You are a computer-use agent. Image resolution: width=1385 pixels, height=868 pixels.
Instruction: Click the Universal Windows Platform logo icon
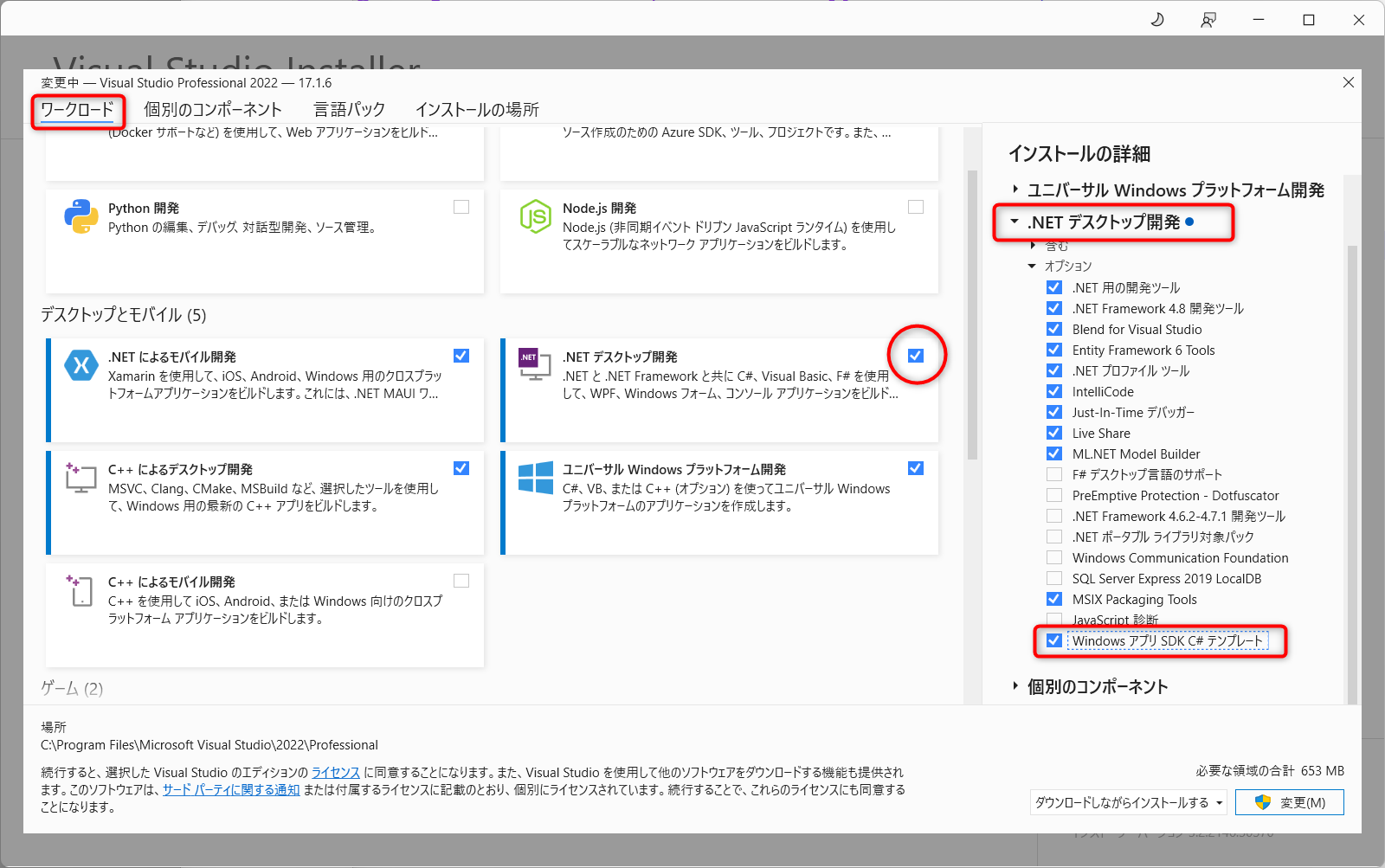tap(536, 478)
